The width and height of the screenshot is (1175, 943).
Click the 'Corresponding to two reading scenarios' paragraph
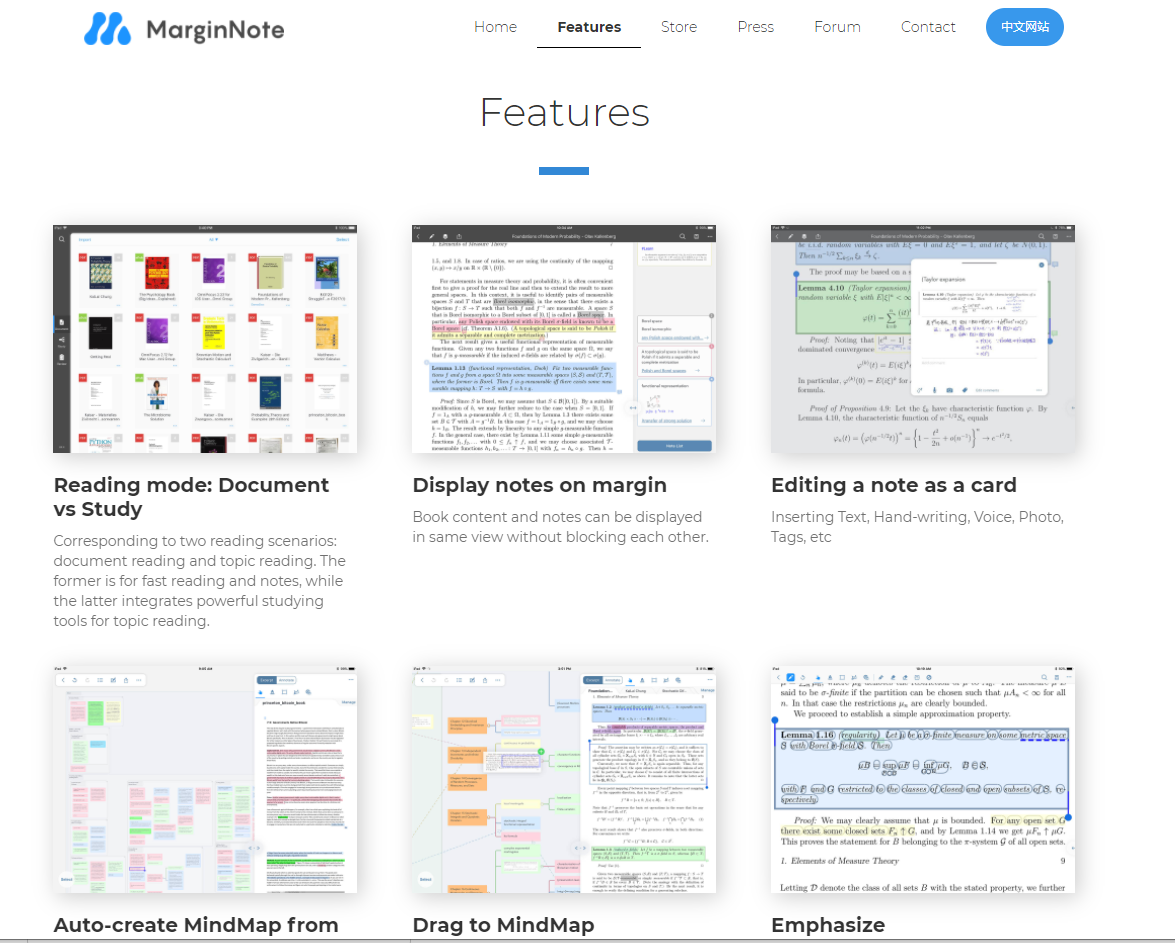(x=199, y=581)
